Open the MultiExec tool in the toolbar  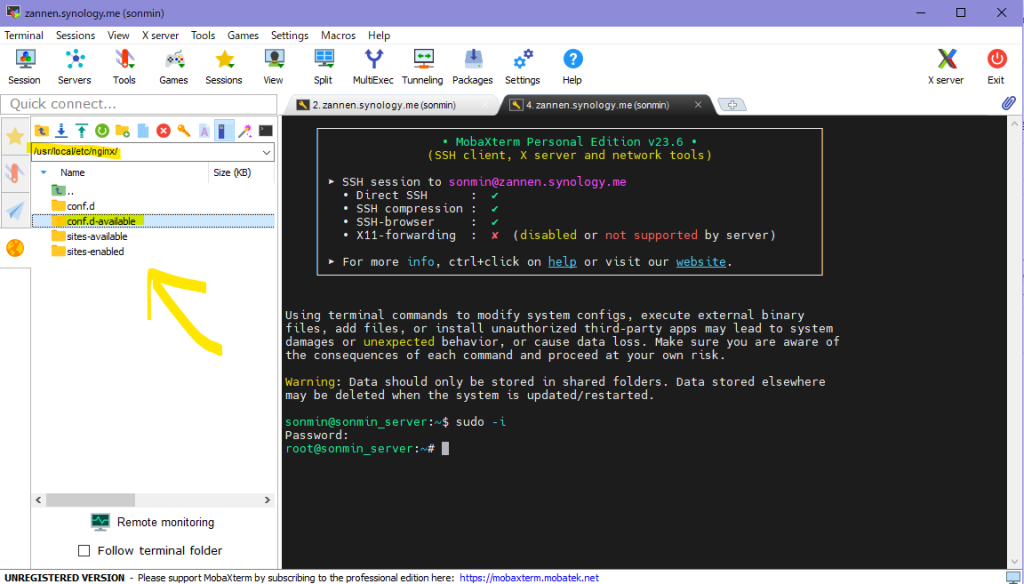373,66
